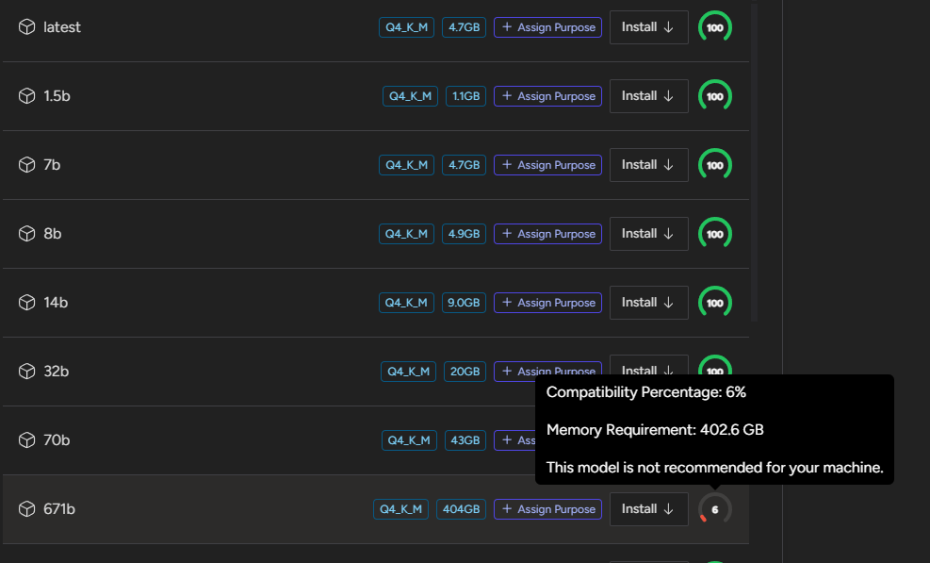Click the cube icon beside the 70b model

pyautogui.click(x=27, y=440)
